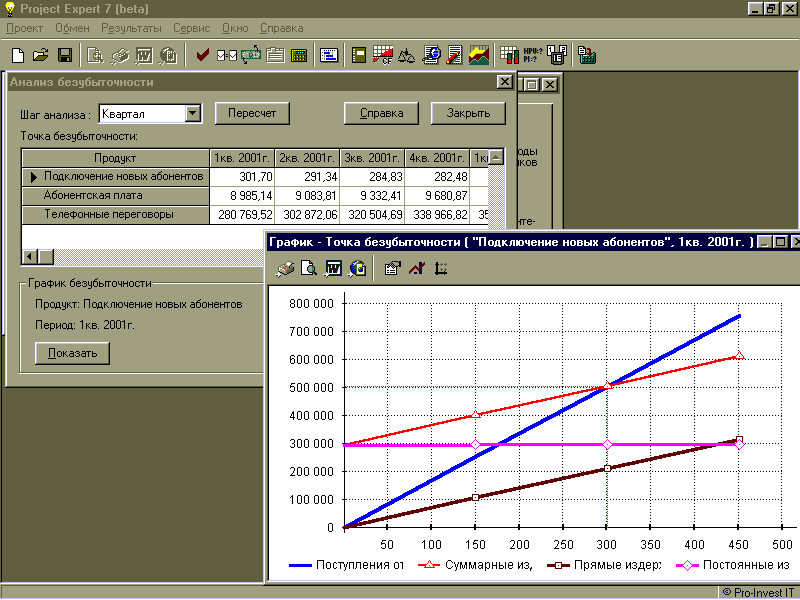Viewport: 800px width, 600px height.
Task: Click the magenta Постоянные legend marker
Action: (x=687, y=565)
